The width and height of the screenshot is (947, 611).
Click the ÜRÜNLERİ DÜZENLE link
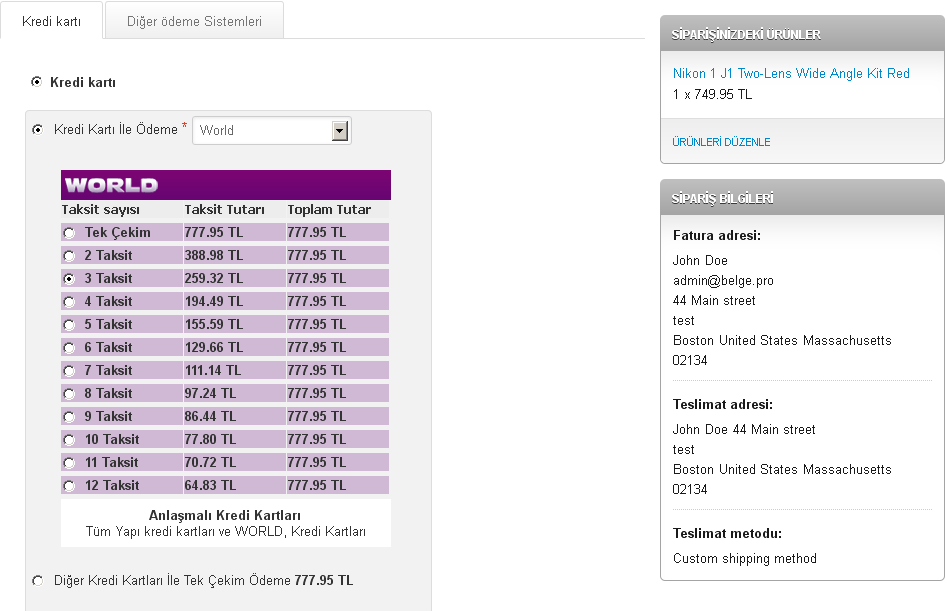click(721, 142)
